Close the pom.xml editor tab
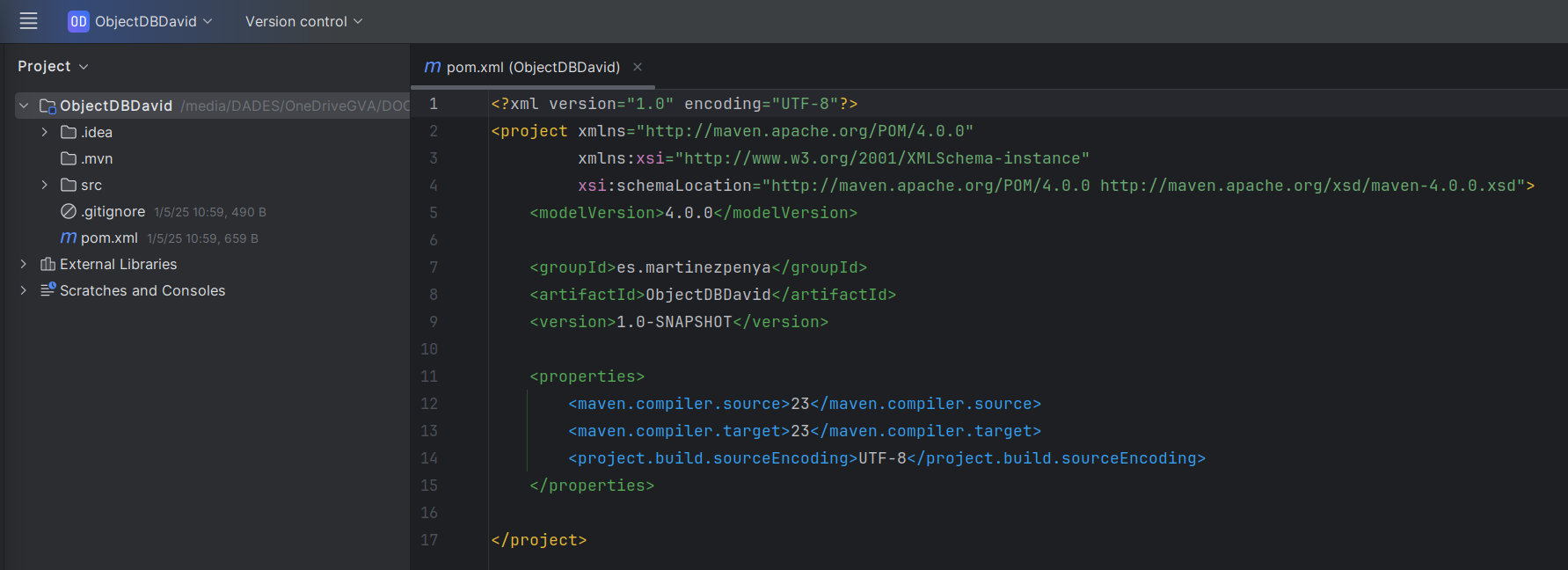This screenshot has height=570, width=1568. click(638, 67)
